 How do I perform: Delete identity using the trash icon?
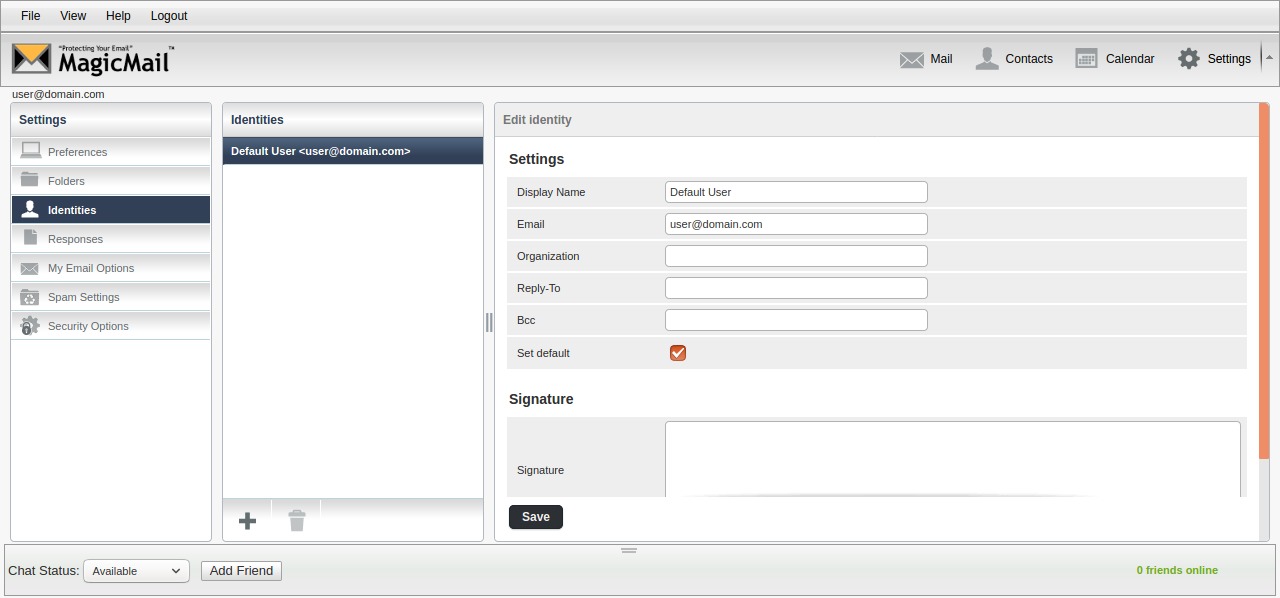click(297, 520)
